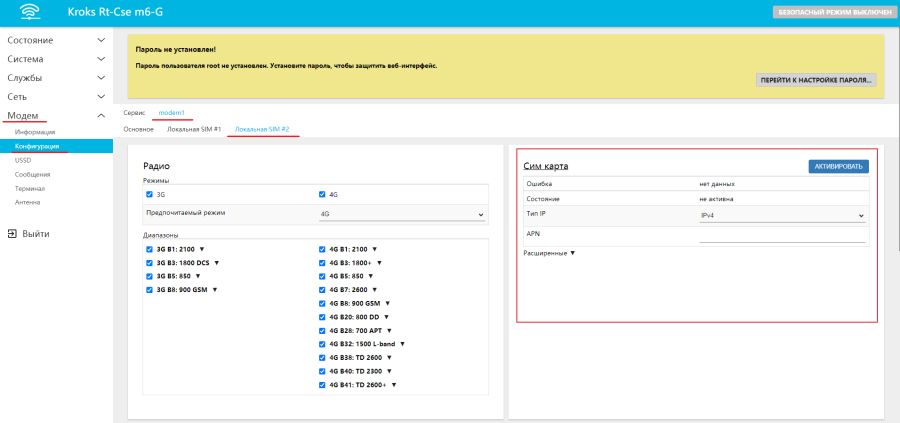This screenshot has height=423, width=900.
Task: Expand the Расширенные settings section
Action: [x=549, y=253]
